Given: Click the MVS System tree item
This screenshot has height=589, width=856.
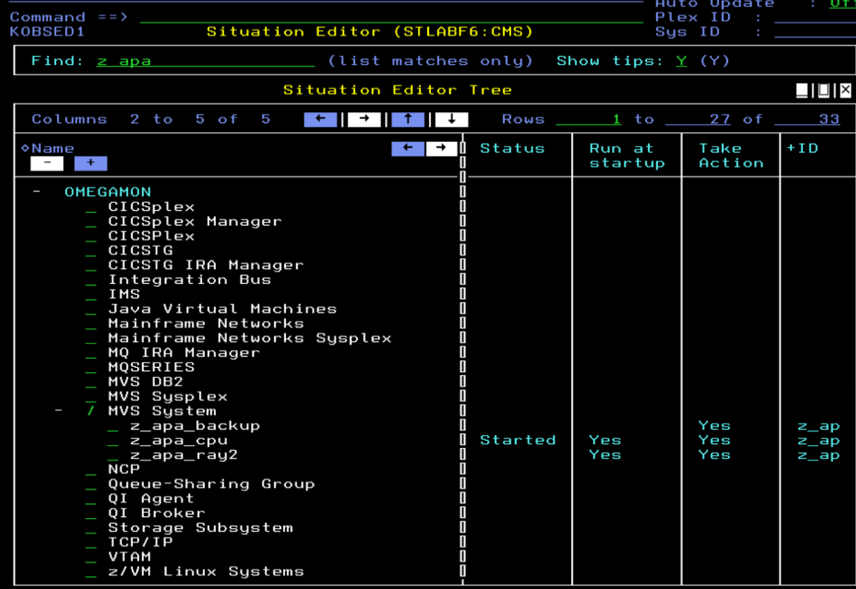Looking at the screenshot, I should (162, 411).
